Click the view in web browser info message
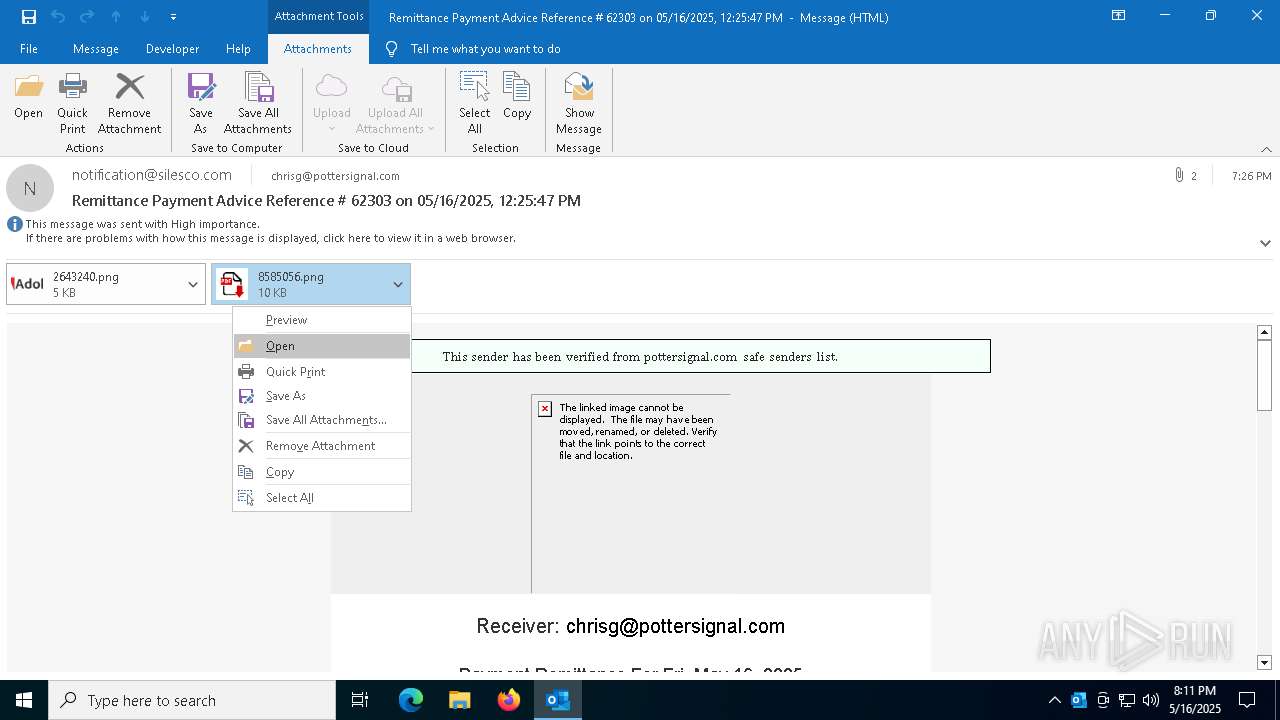This screenshot has width=1280, height=720. [270, 239]
